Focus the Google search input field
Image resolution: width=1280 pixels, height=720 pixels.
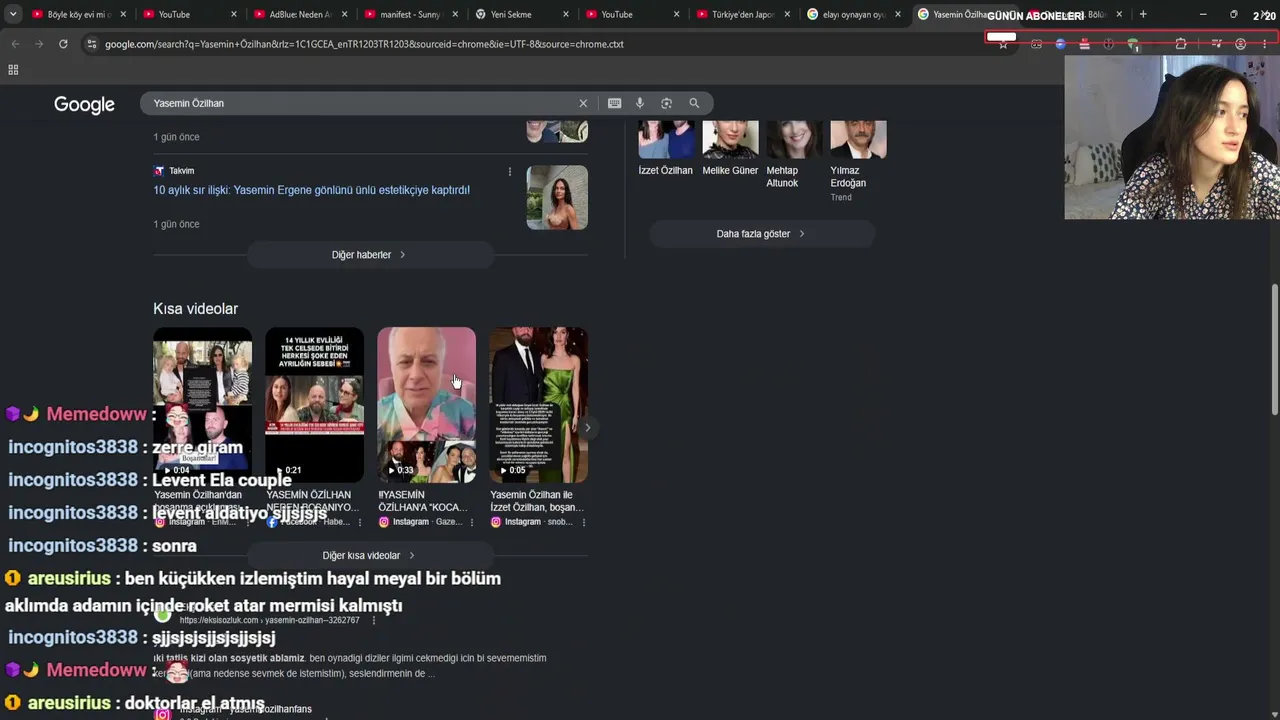(x=360, y=103)
